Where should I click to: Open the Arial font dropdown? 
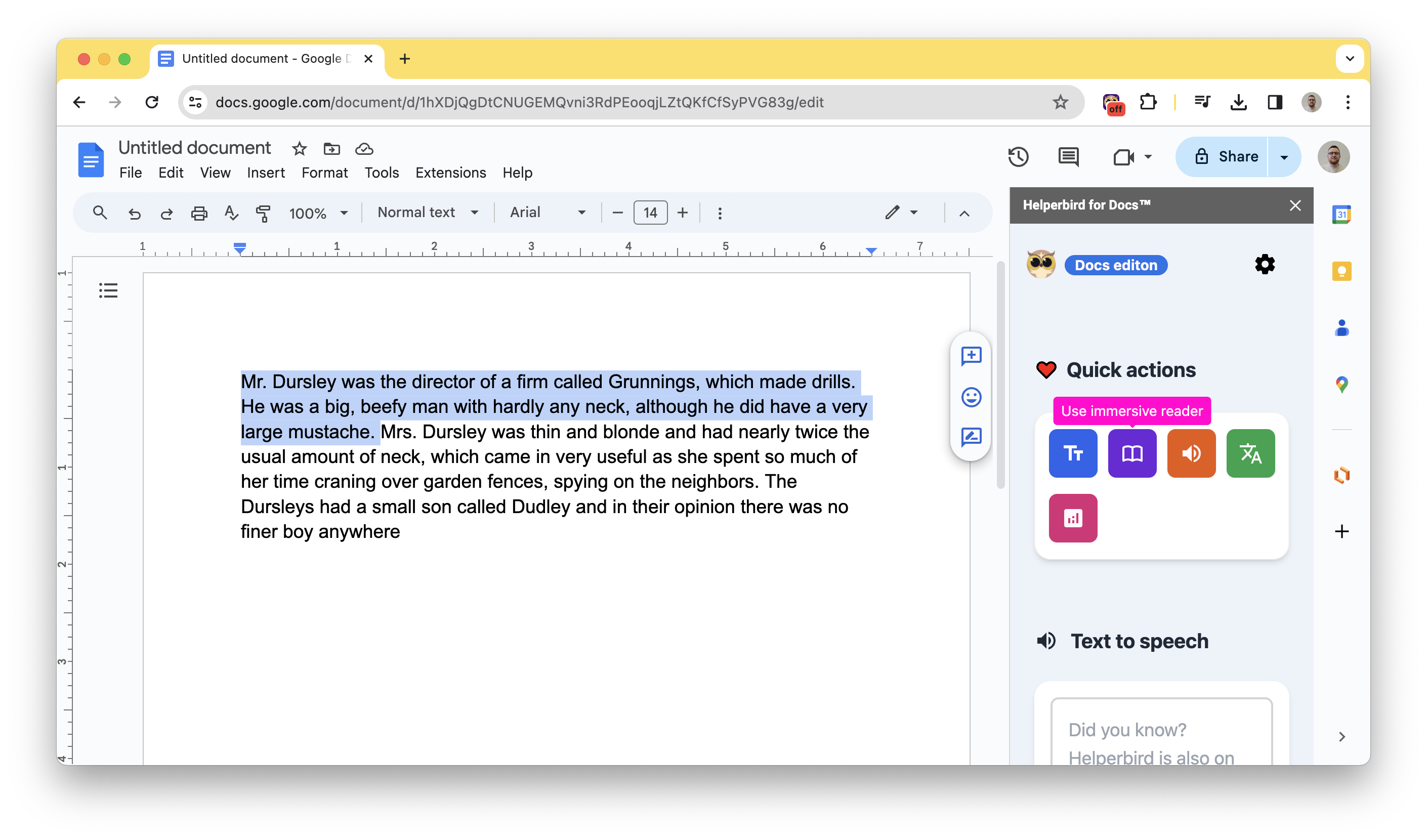click(x=581, y=213)
